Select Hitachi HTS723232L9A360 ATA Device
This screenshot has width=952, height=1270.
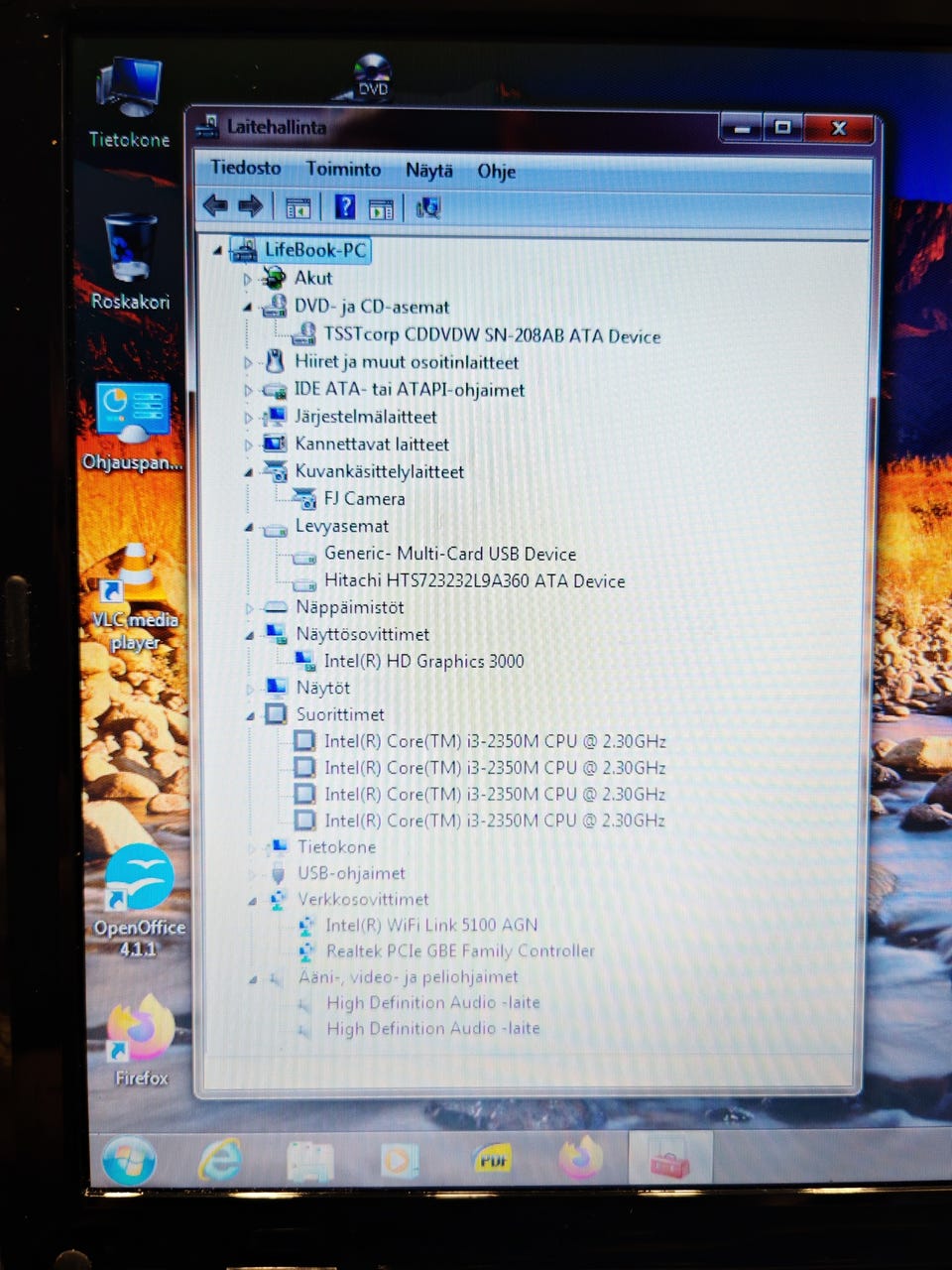[x=474, y=580]
